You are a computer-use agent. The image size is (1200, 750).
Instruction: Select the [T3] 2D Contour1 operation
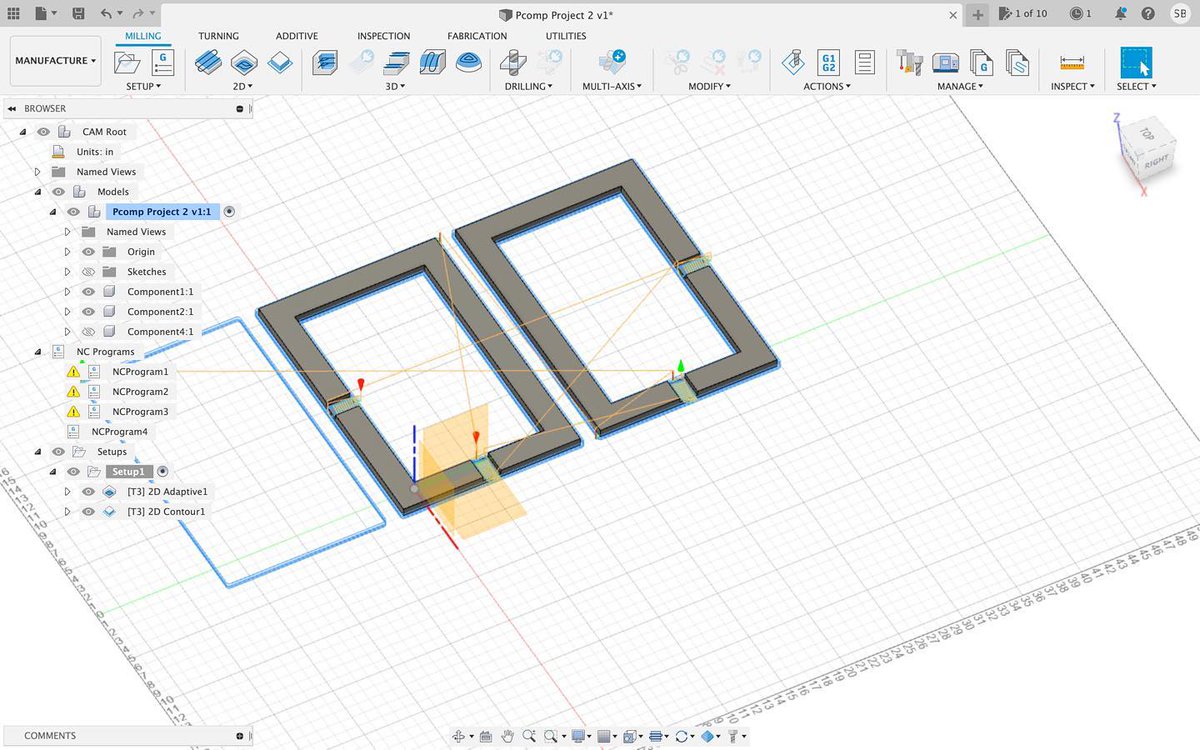point(166,512)
